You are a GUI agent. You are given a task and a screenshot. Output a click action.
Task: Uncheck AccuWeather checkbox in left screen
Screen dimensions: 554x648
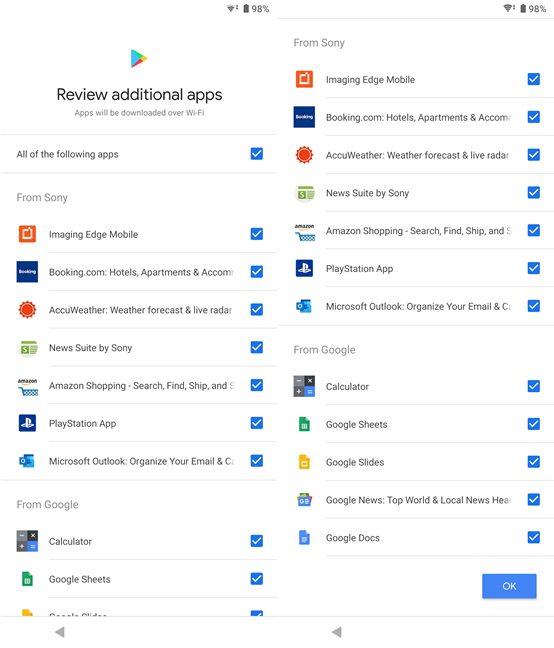(257, 310)
